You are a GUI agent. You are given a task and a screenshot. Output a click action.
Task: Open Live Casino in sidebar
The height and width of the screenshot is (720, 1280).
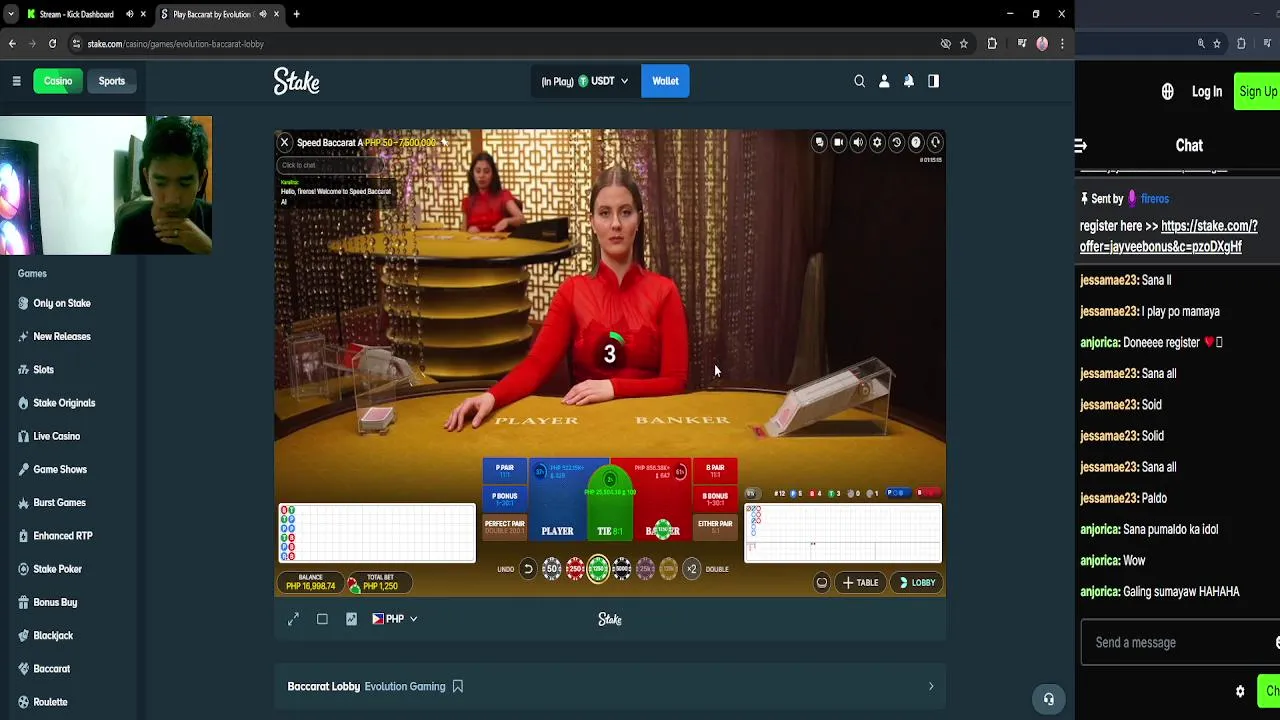56,436
